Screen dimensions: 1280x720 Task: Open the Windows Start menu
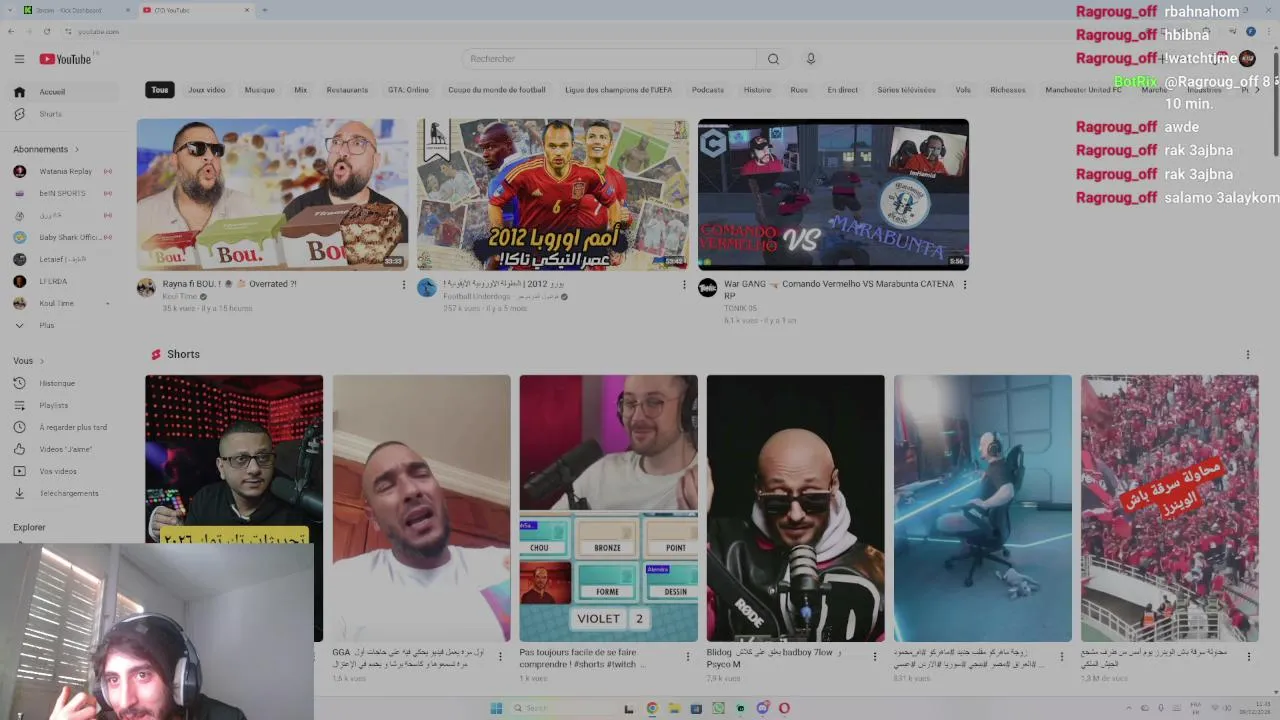tap(496, 708)
